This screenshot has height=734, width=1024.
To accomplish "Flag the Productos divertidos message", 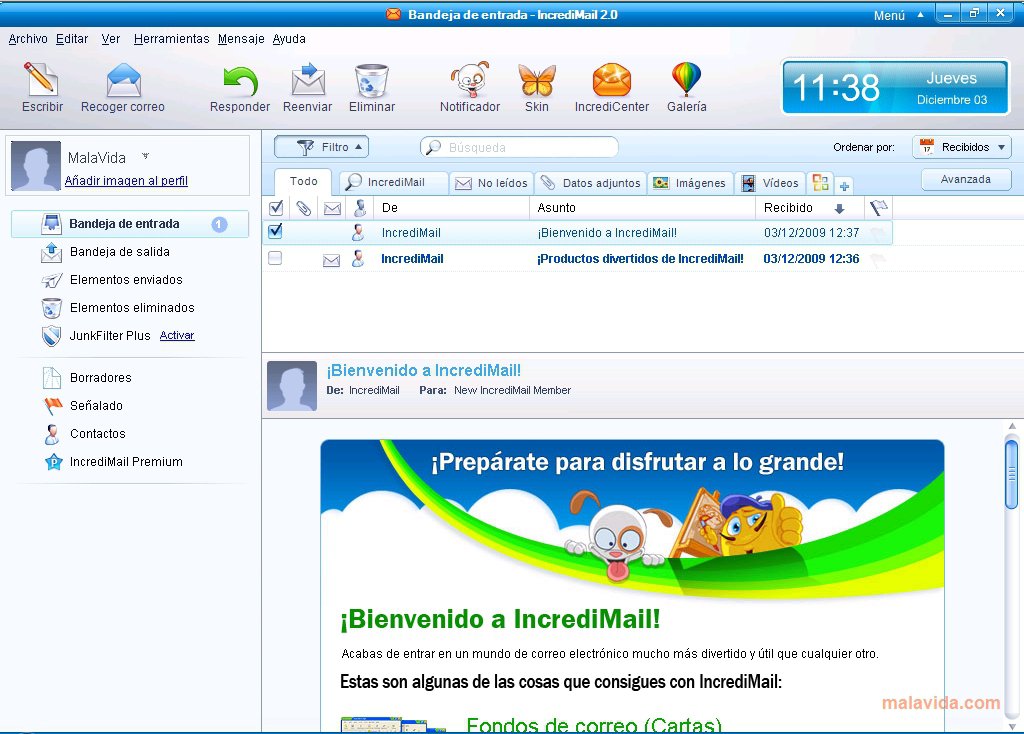I will click(x=878, y=259).
